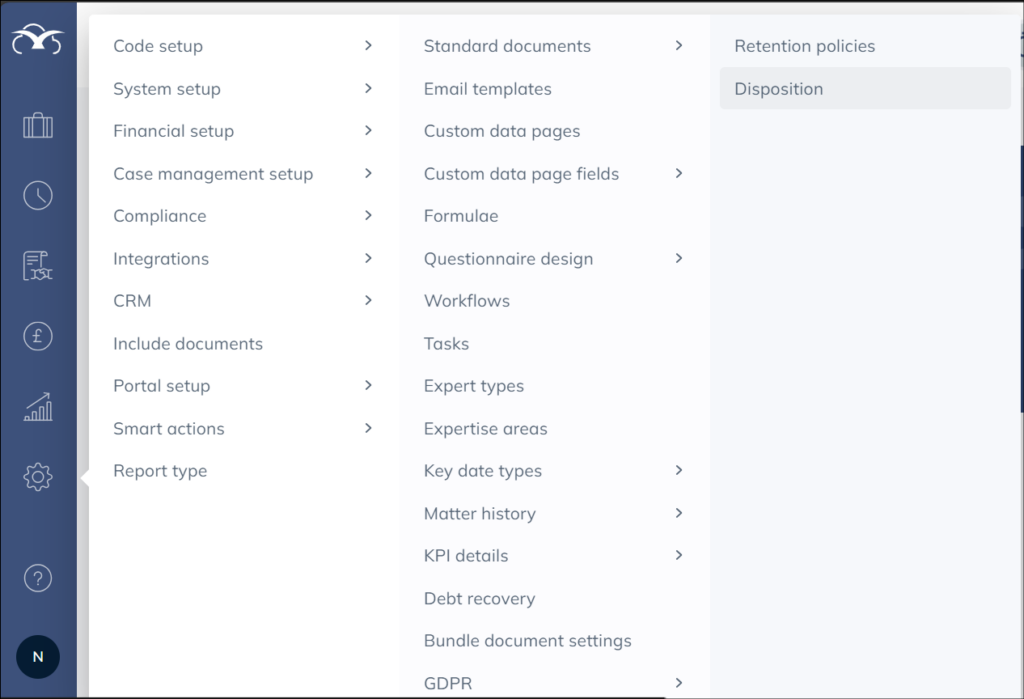Open the help question mark icon
The width and height of the screenshot is (1024, 699).
click(x=38, y=578)
